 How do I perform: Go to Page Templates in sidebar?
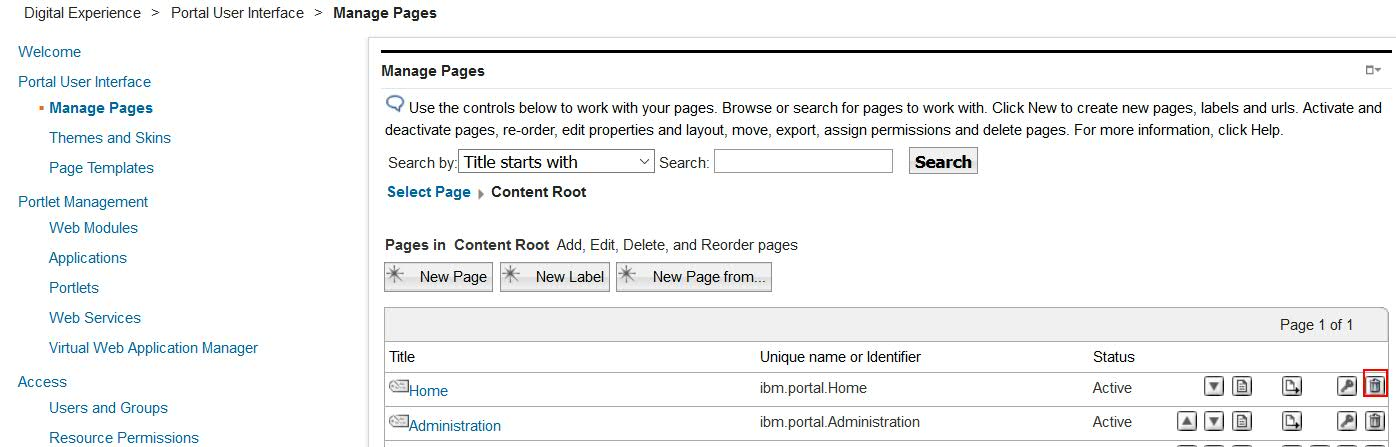(x=101, y=168)
